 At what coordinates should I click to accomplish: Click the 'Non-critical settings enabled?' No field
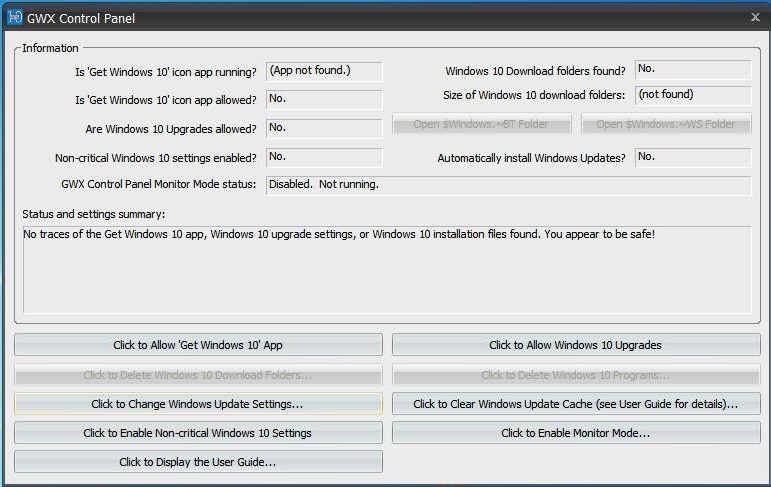[324, 157]
